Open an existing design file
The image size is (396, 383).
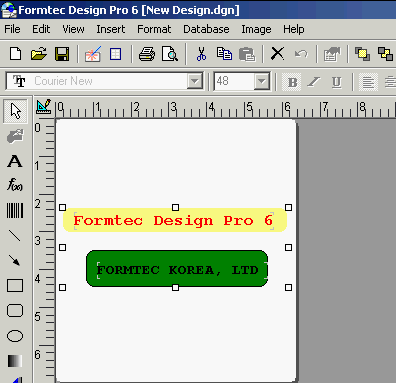tap(39, 54)
